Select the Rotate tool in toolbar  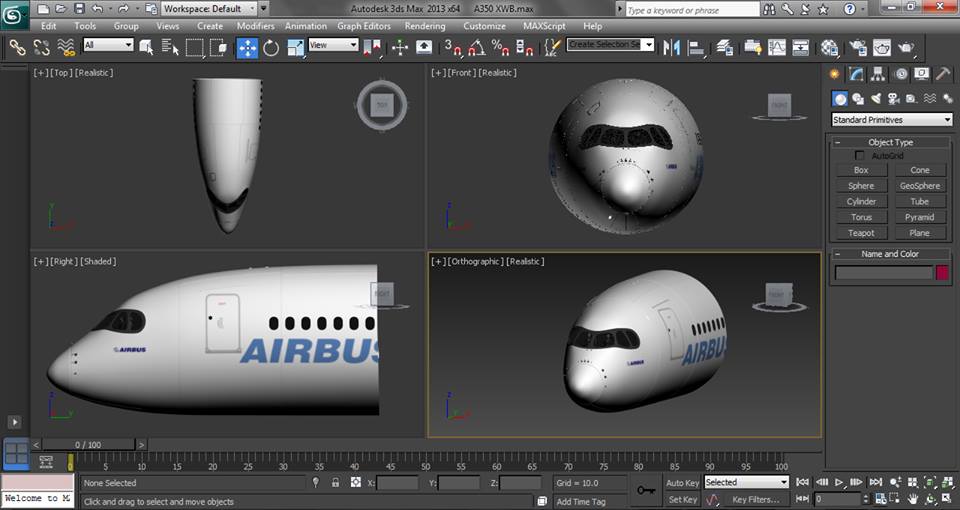click(x=271, y=47)
